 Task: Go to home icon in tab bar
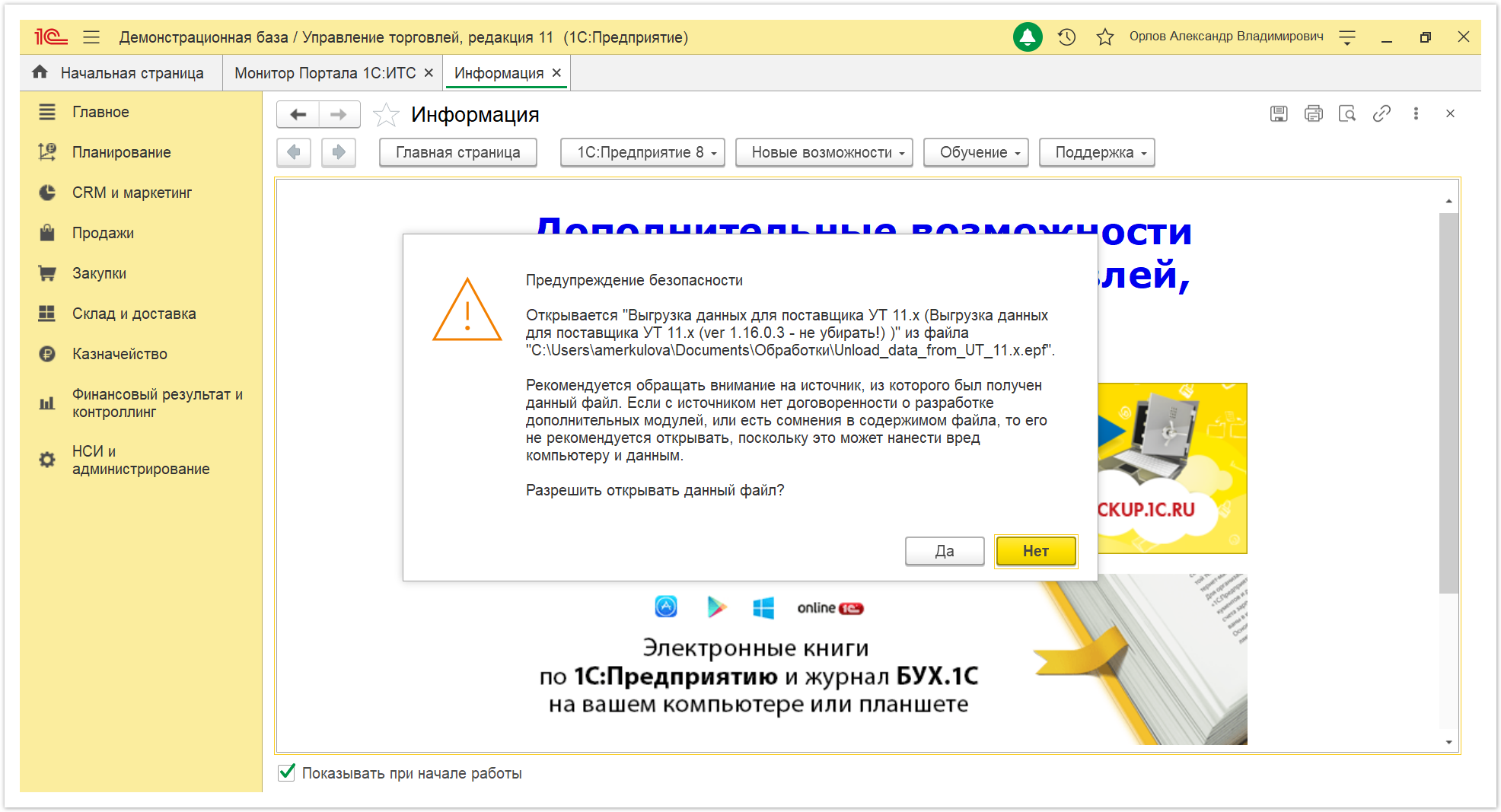tap(40, 72)
